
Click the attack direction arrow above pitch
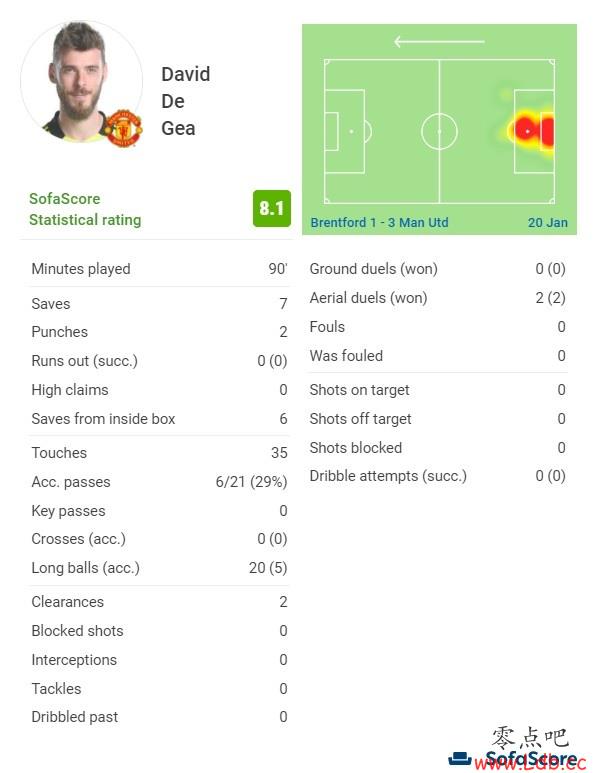coord(439,42)
